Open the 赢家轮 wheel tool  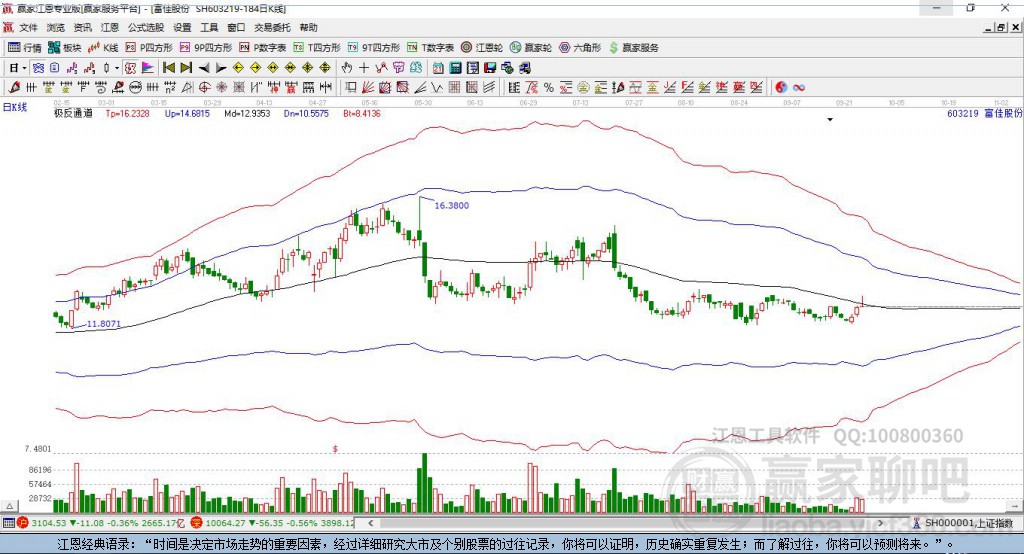pyautogui.click(x=531, y=48)
